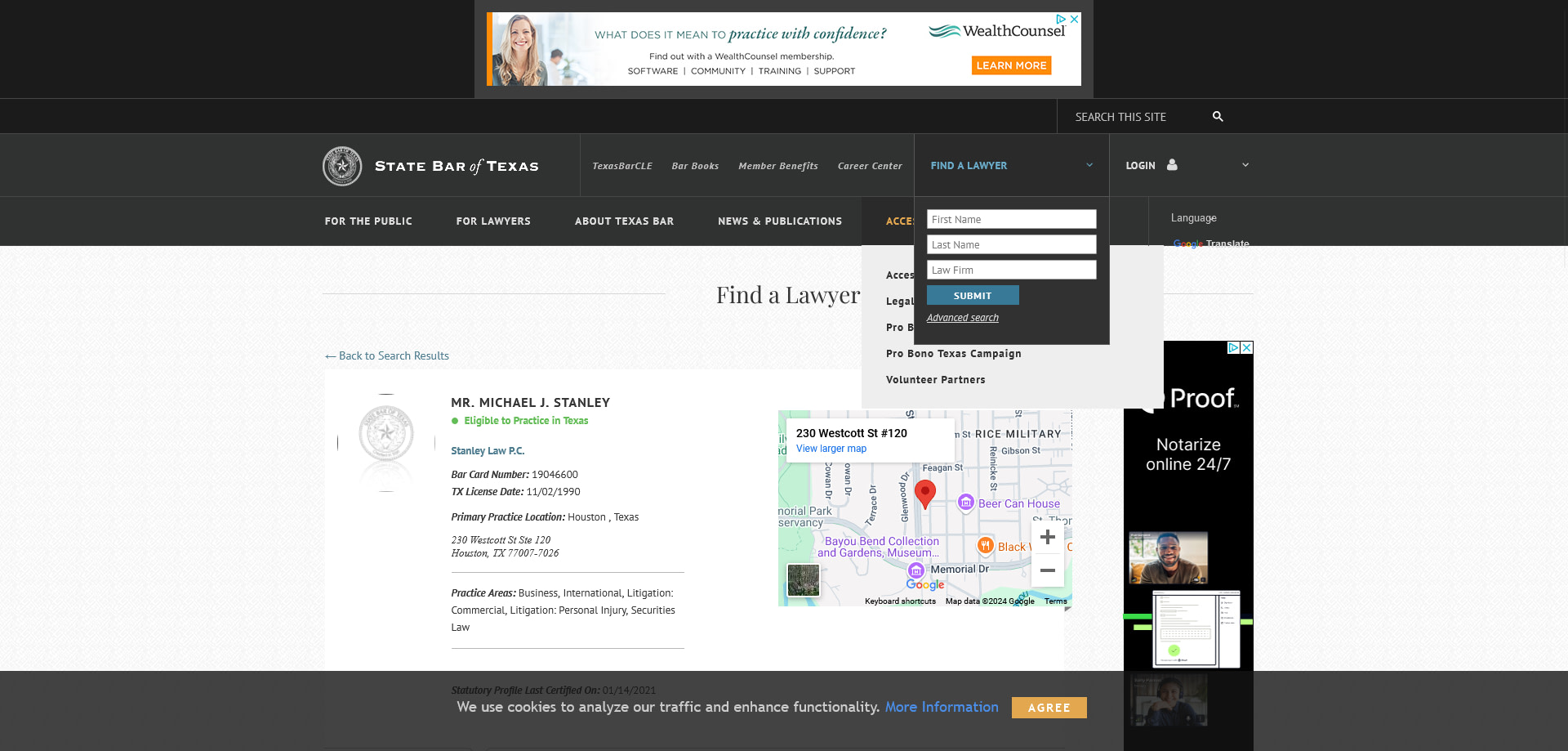Open the For Lawyers menu
1568x751 pixels.
[x=493, y=221]
